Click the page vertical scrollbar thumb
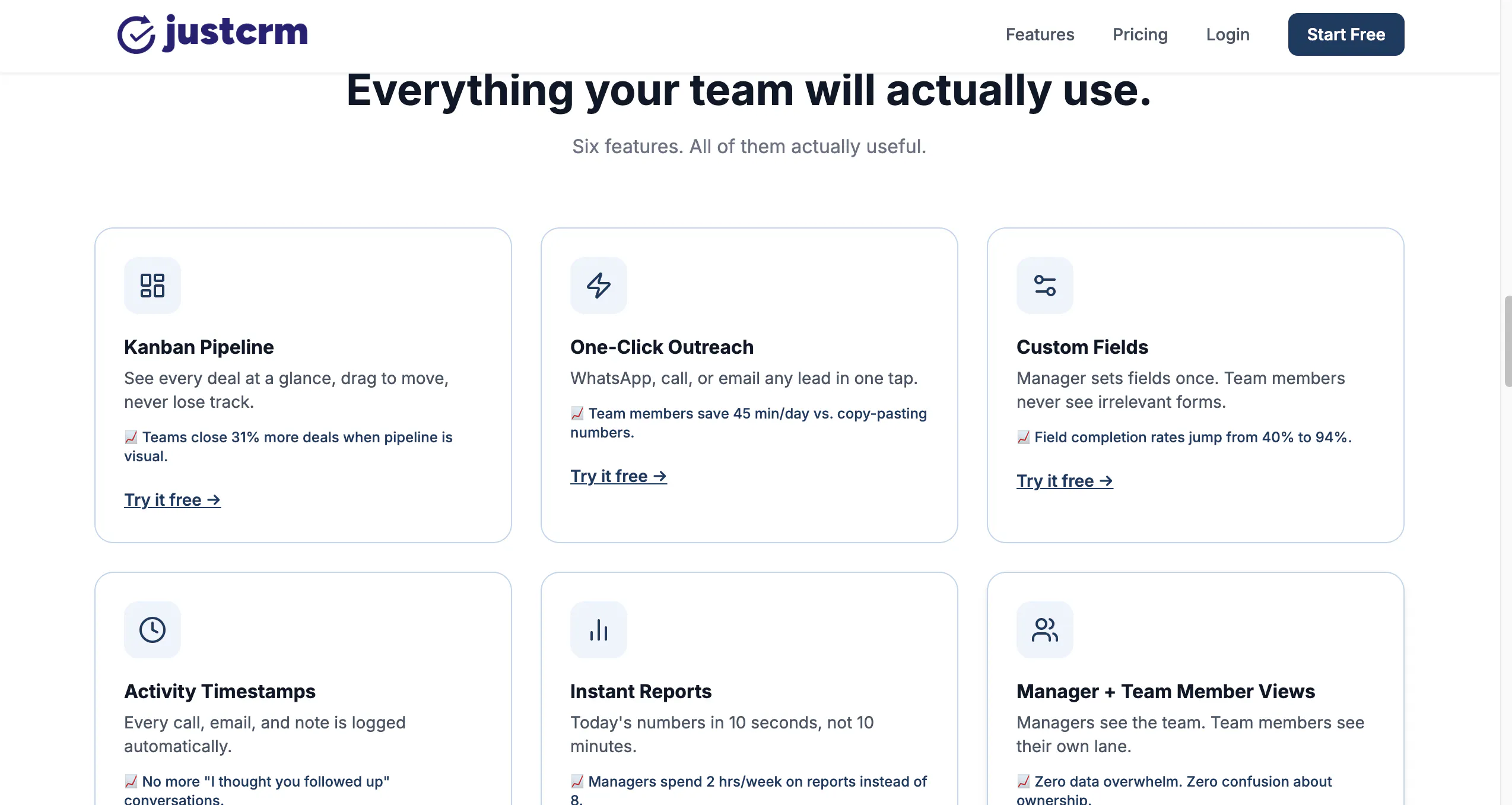The width and height of the screenshot is (1512, 805). pos(1507,341)
